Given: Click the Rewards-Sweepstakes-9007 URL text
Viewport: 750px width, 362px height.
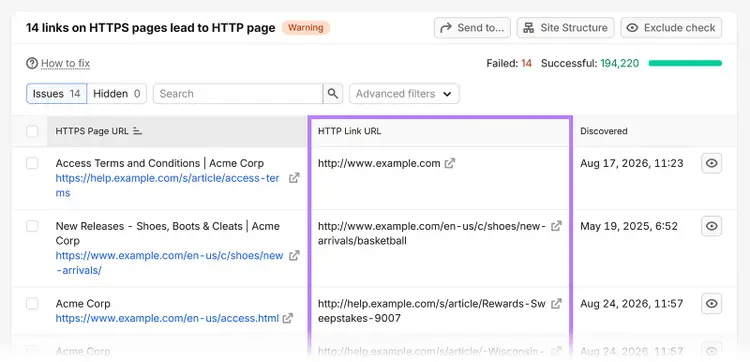Looking at the screenshot, I should pos(431,311).
